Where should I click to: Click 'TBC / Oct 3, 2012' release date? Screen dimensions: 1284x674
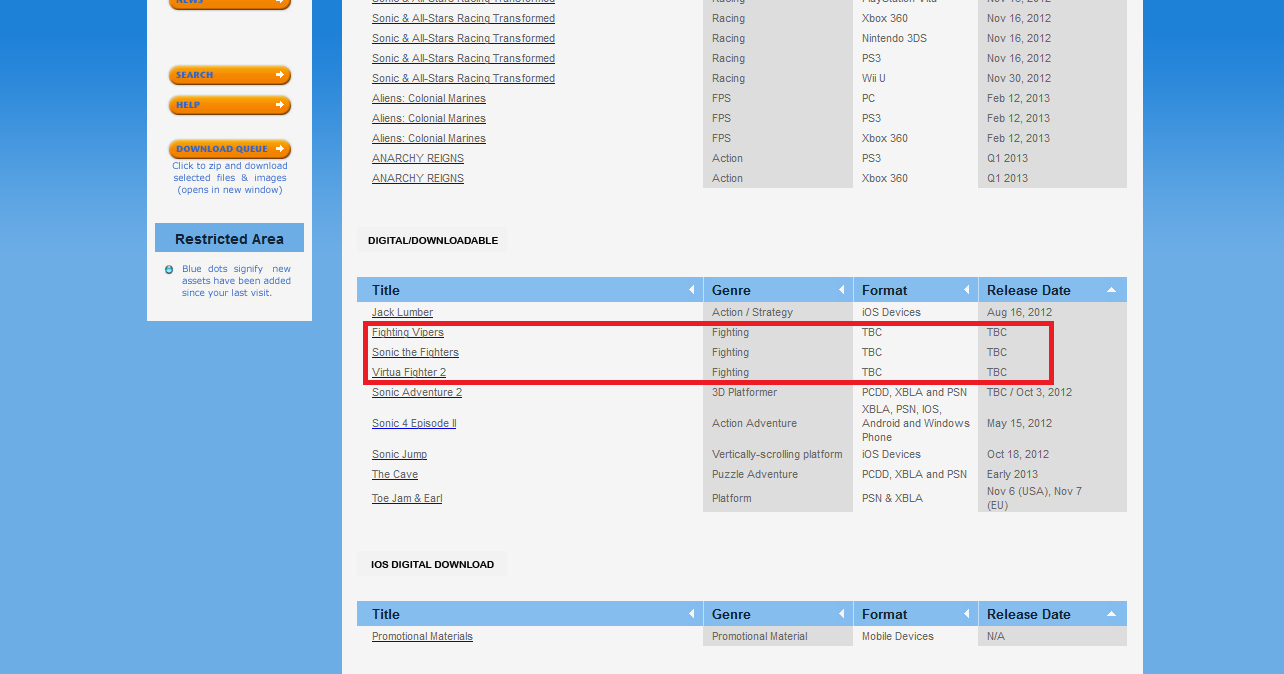coord(1029,392)
